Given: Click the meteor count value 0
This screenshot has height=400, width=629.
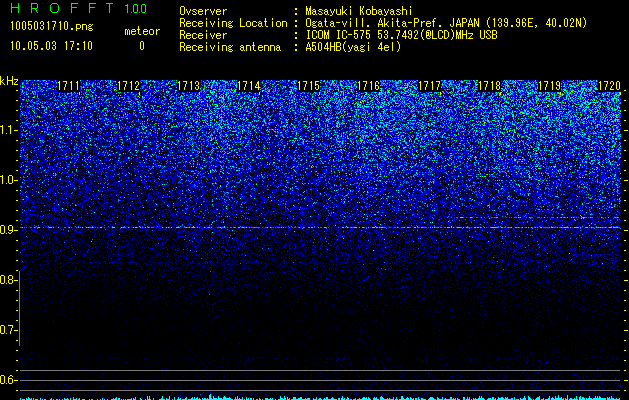Looking at the screenshot, I should click(142, 46).
